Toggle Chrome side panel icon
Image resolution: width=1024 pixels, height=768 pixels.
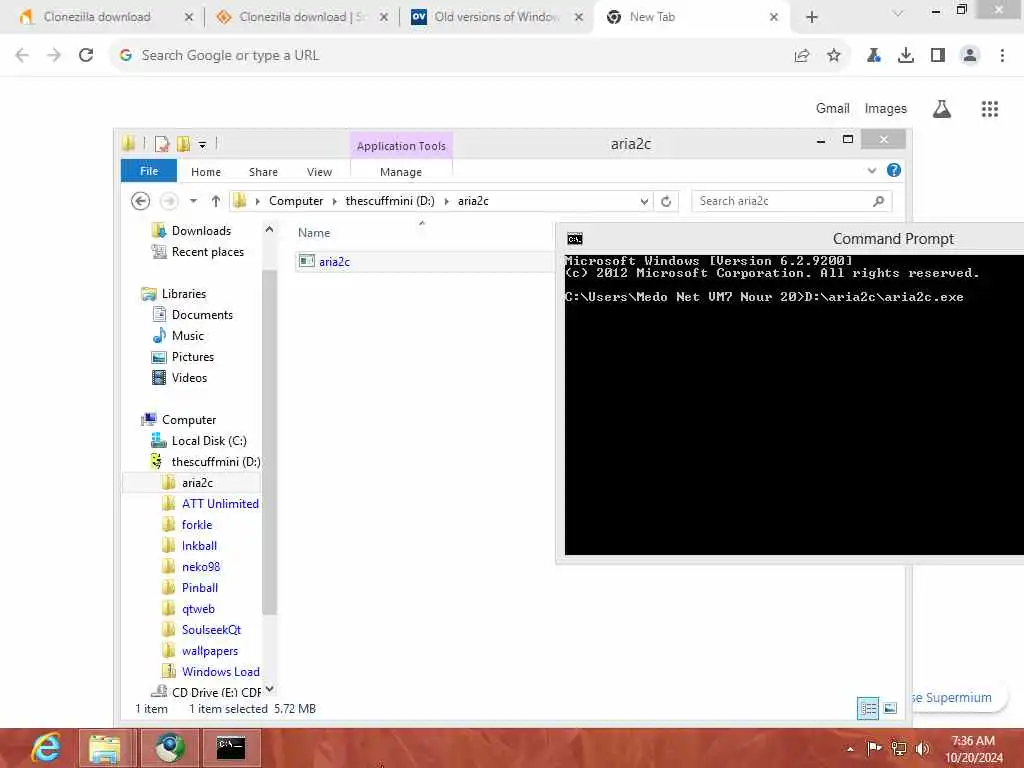(x=938, y=56)
